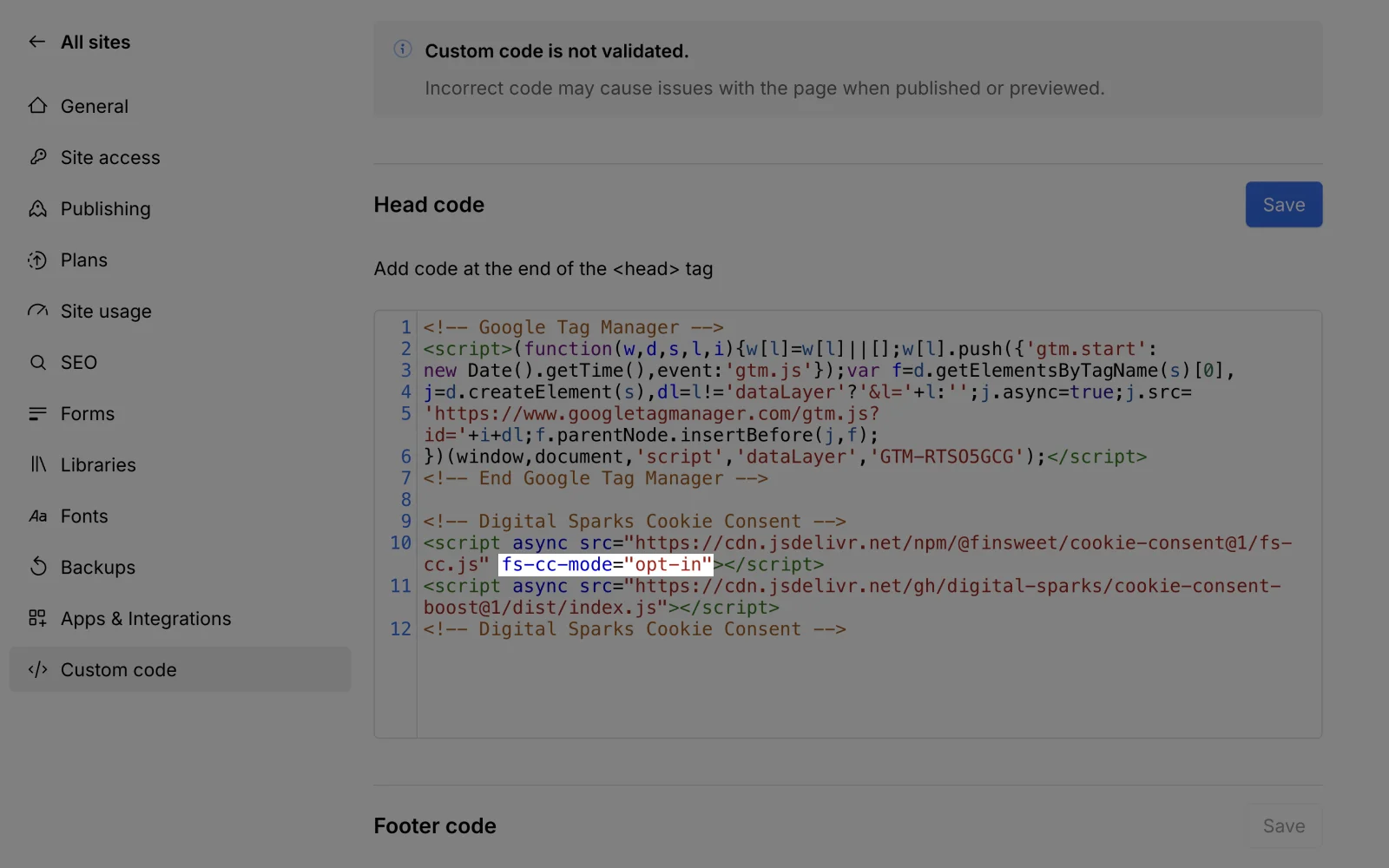Viewport: 1389px width, 868px height.
Task: Click the Site access key icon
Action: point(37,157)
